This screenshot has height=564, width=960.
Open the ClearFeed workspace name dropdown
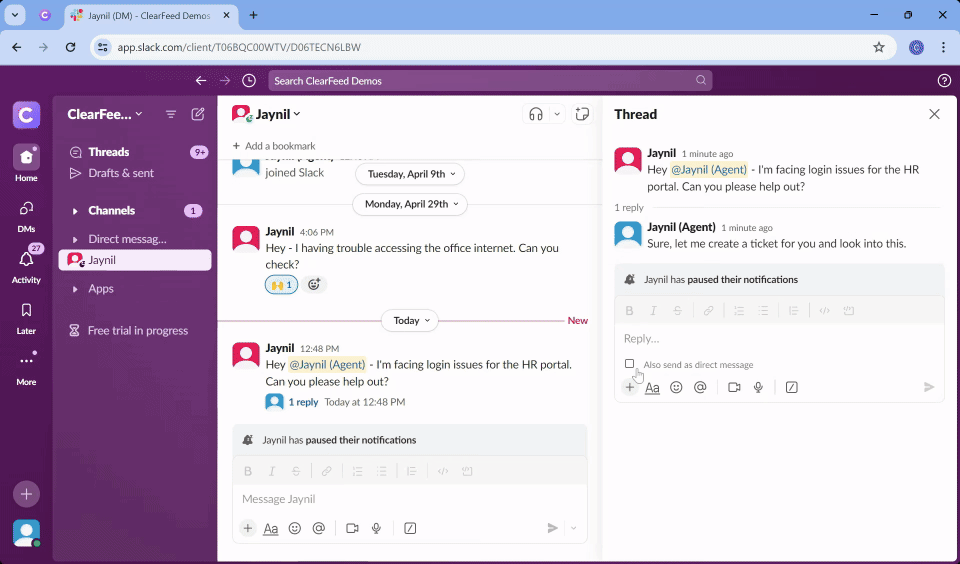(104, 114)
